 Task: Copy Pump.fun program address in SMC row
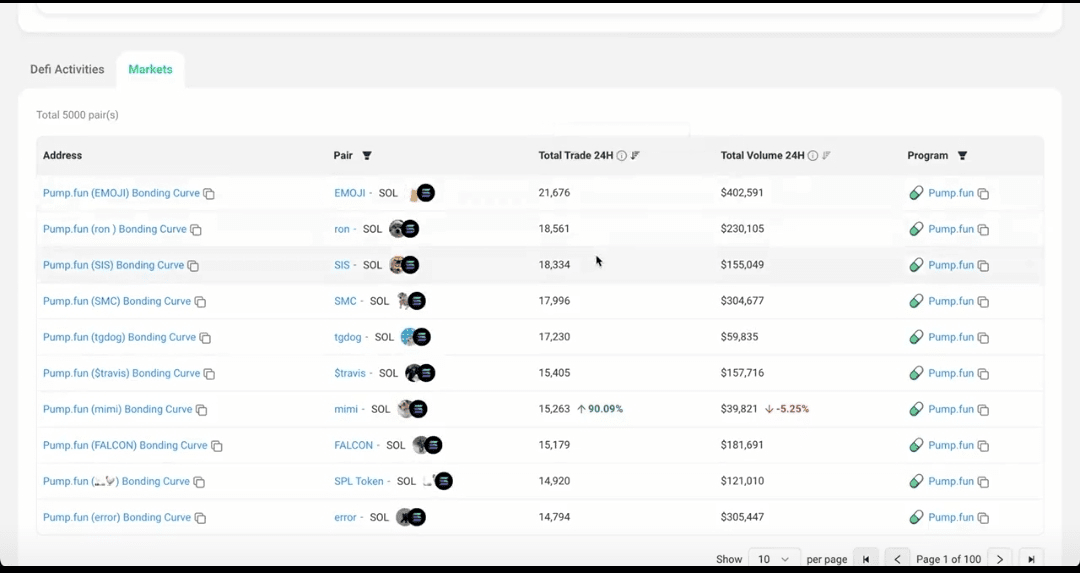tap(983, 302)
